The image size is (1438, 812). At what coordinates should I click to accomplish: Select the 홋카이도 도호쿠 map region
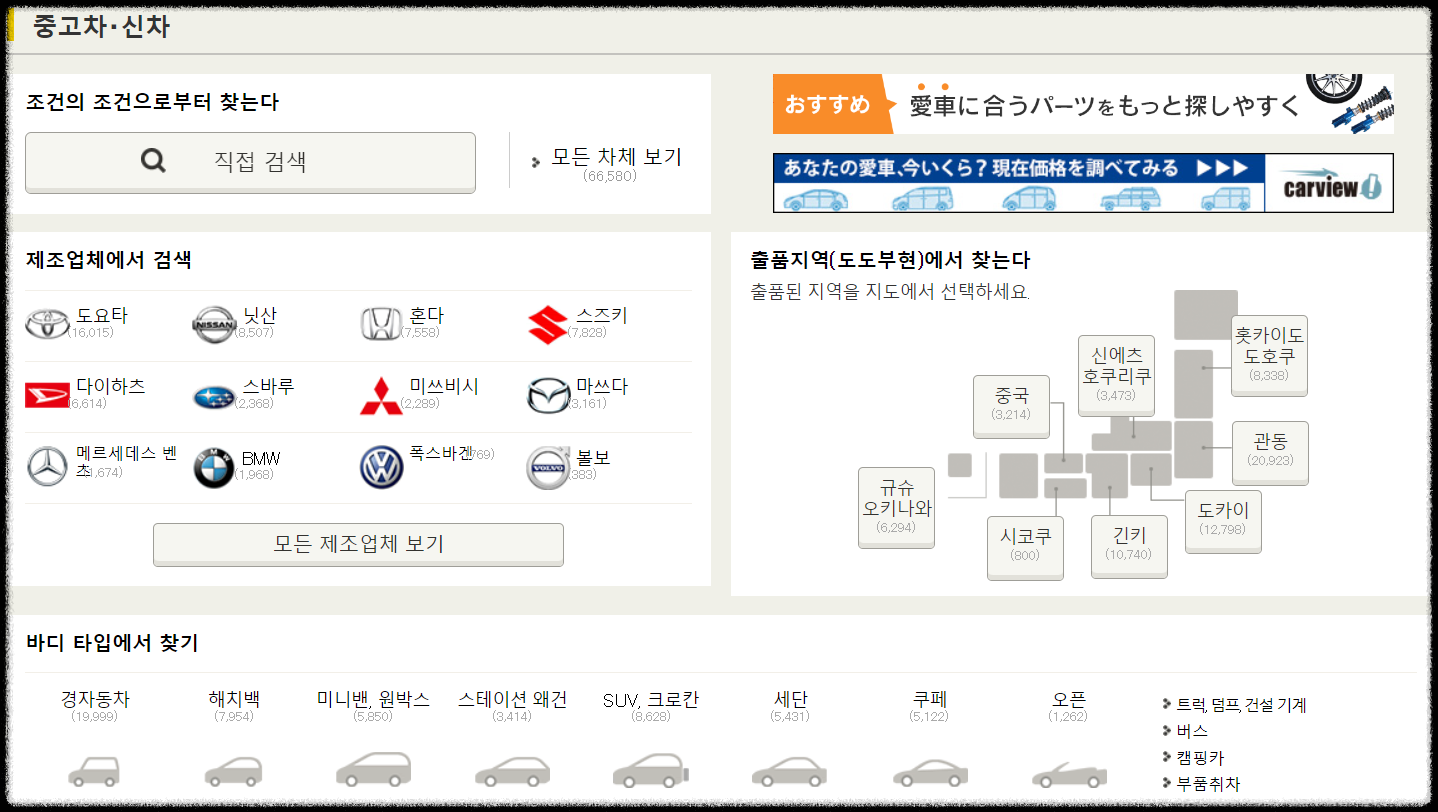[x=1269, y=354]
